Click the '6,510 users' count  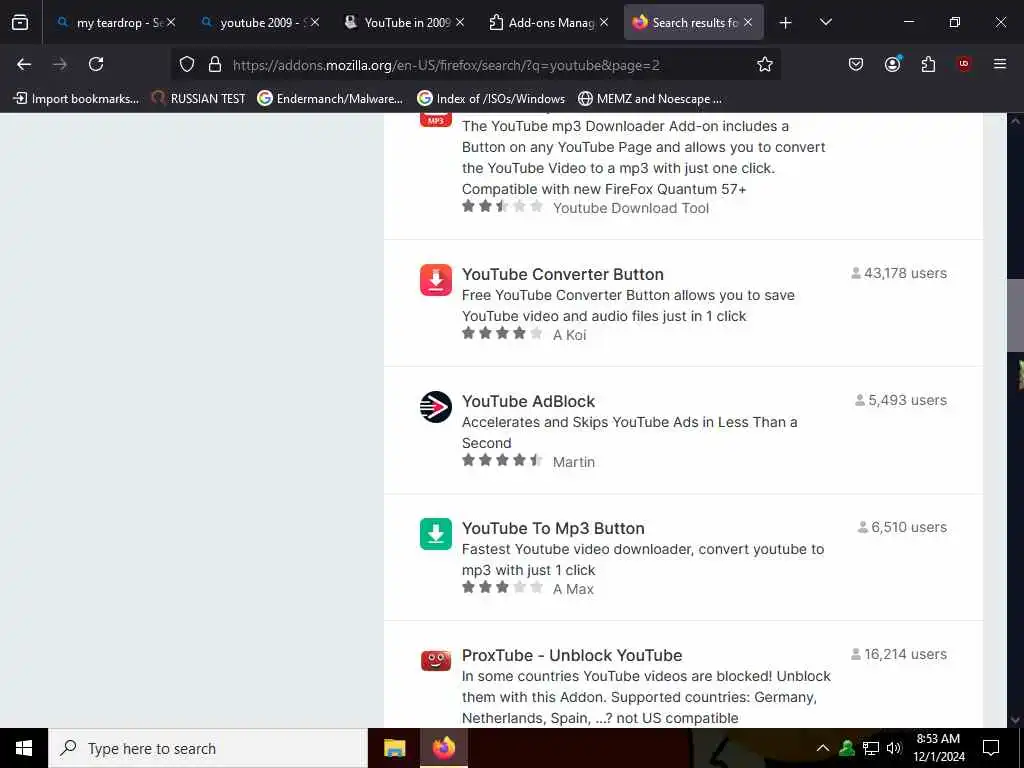pyautogui.click(x=903, y=527)
